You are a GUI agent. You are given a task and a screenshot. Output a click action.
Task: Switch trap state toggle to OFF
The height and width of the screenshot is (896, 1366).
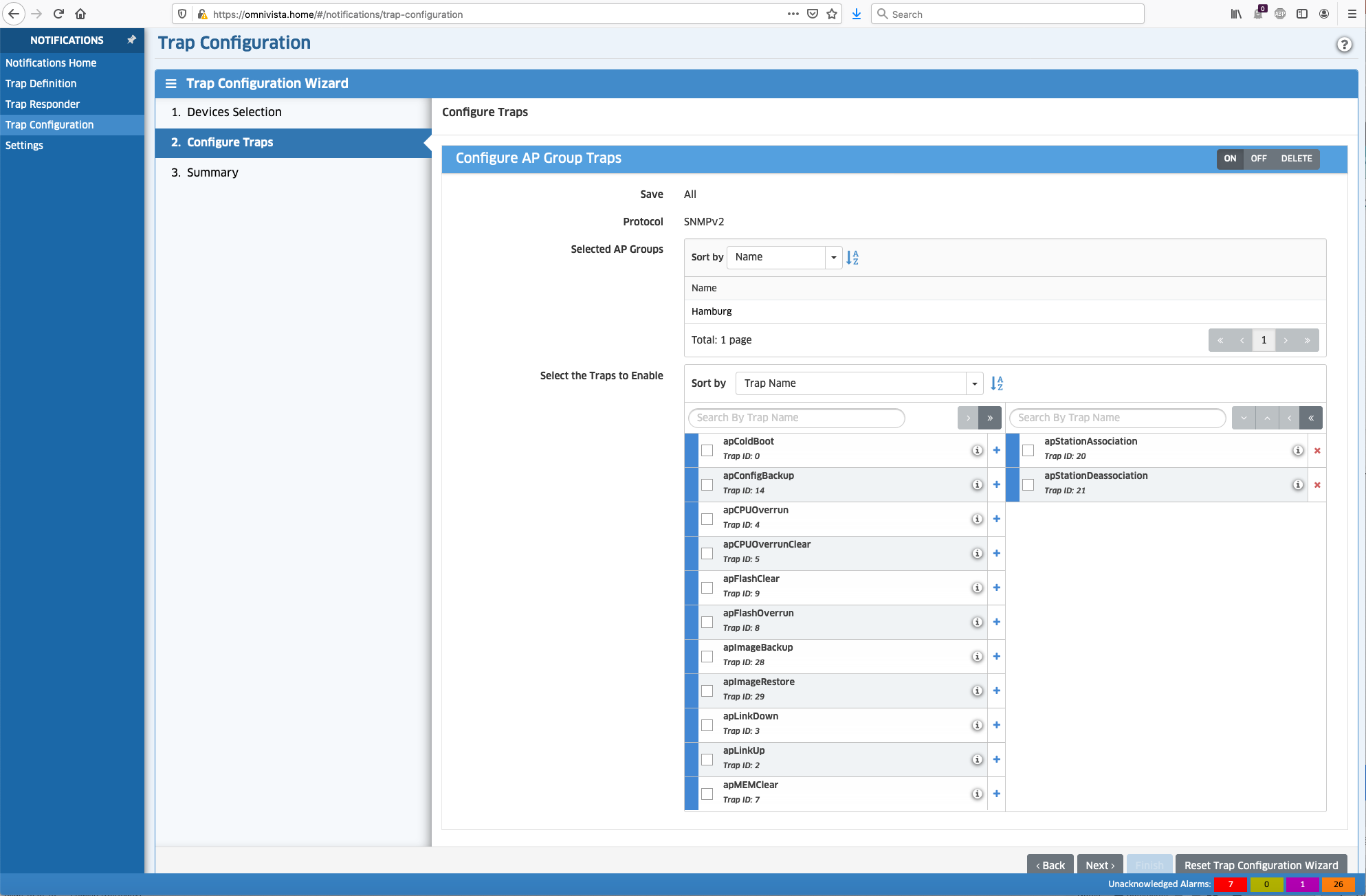click(x=1258, y=159)
